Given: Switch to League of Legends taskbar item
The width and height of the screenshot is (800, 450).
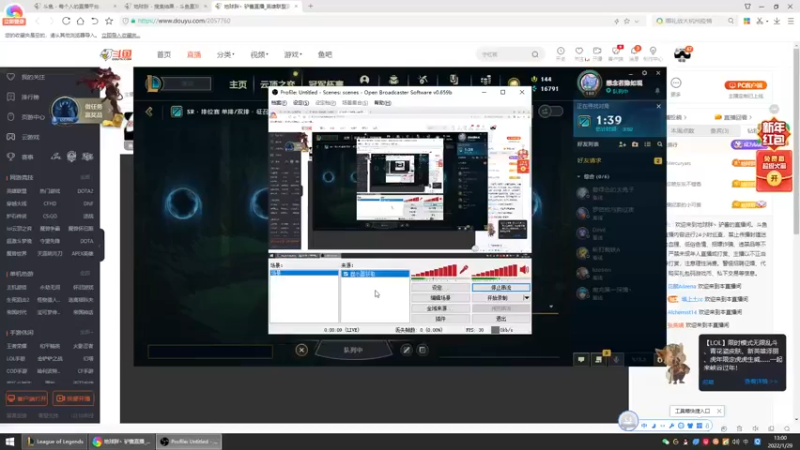Looking at the screenshot, I should point(55,441).
